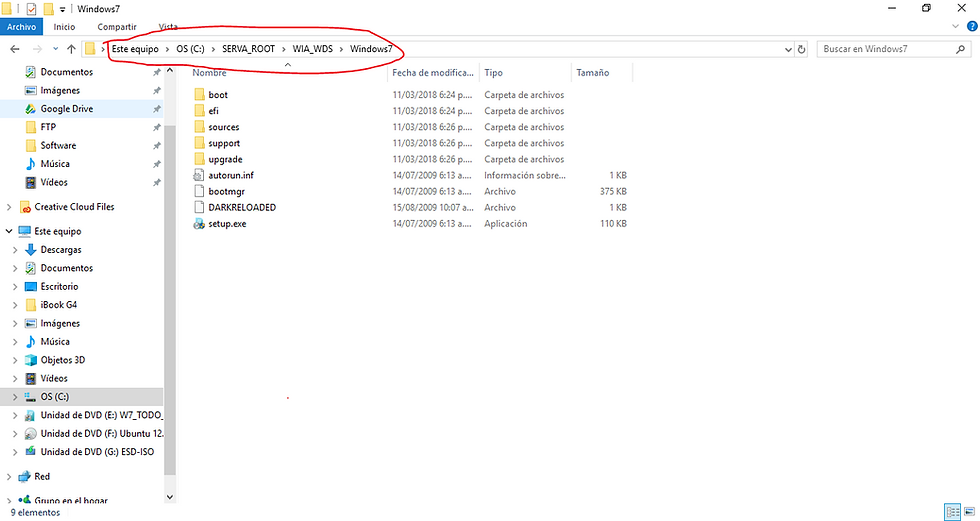The height and width of the screenshot is (521, 980).
Task: Select the autorun.inf file icon
Action: tap(199, 175)
